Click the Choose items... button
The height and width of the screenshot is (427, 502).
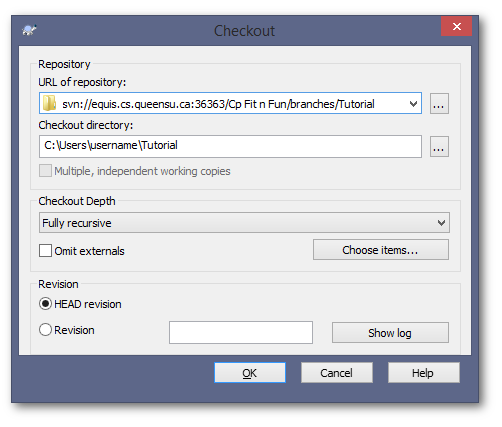381,250
